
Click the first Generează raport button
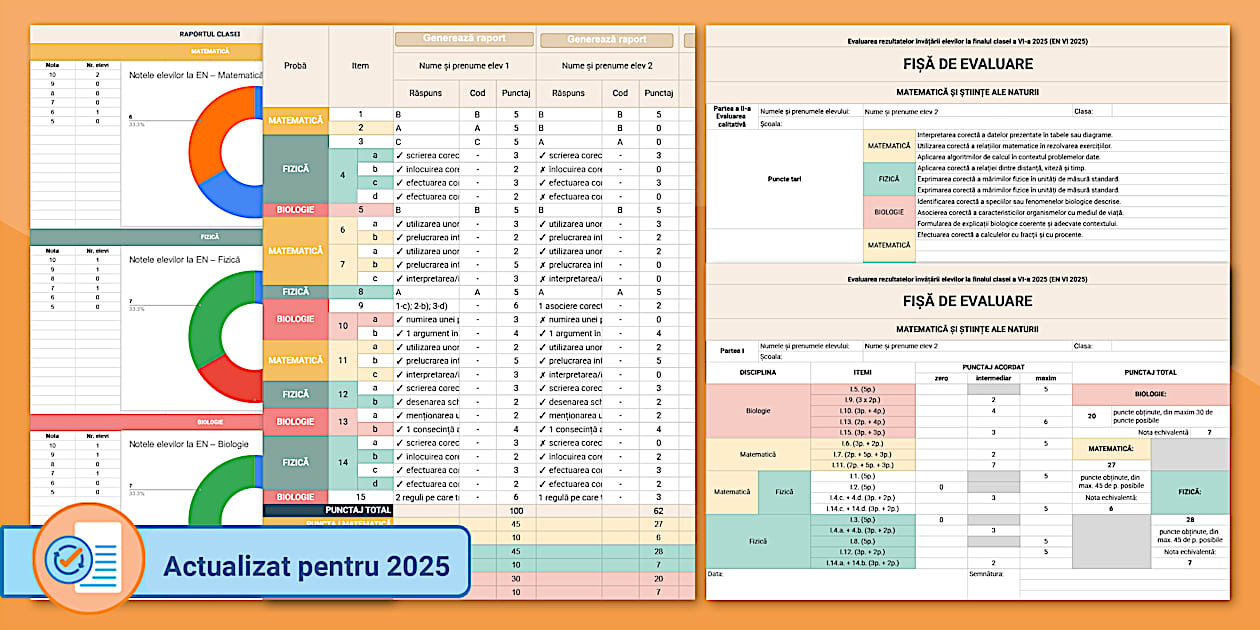coord(464,39)
